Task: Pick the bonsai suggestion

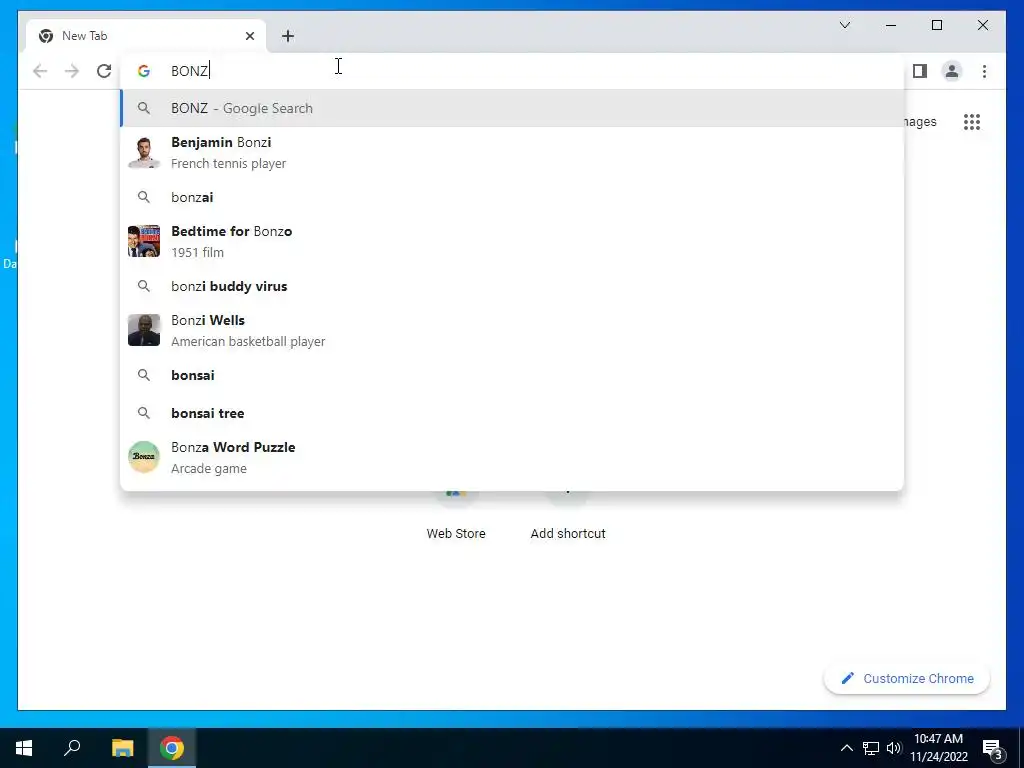Action: 513,375
